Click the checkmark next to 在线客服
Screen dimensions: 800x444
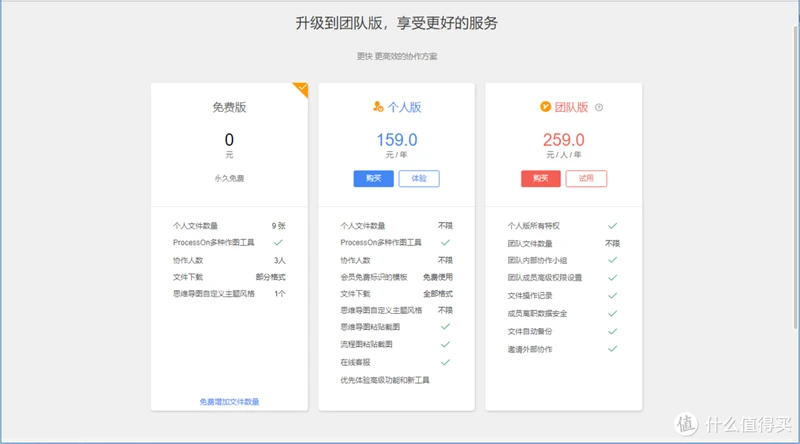click(445, 362)
